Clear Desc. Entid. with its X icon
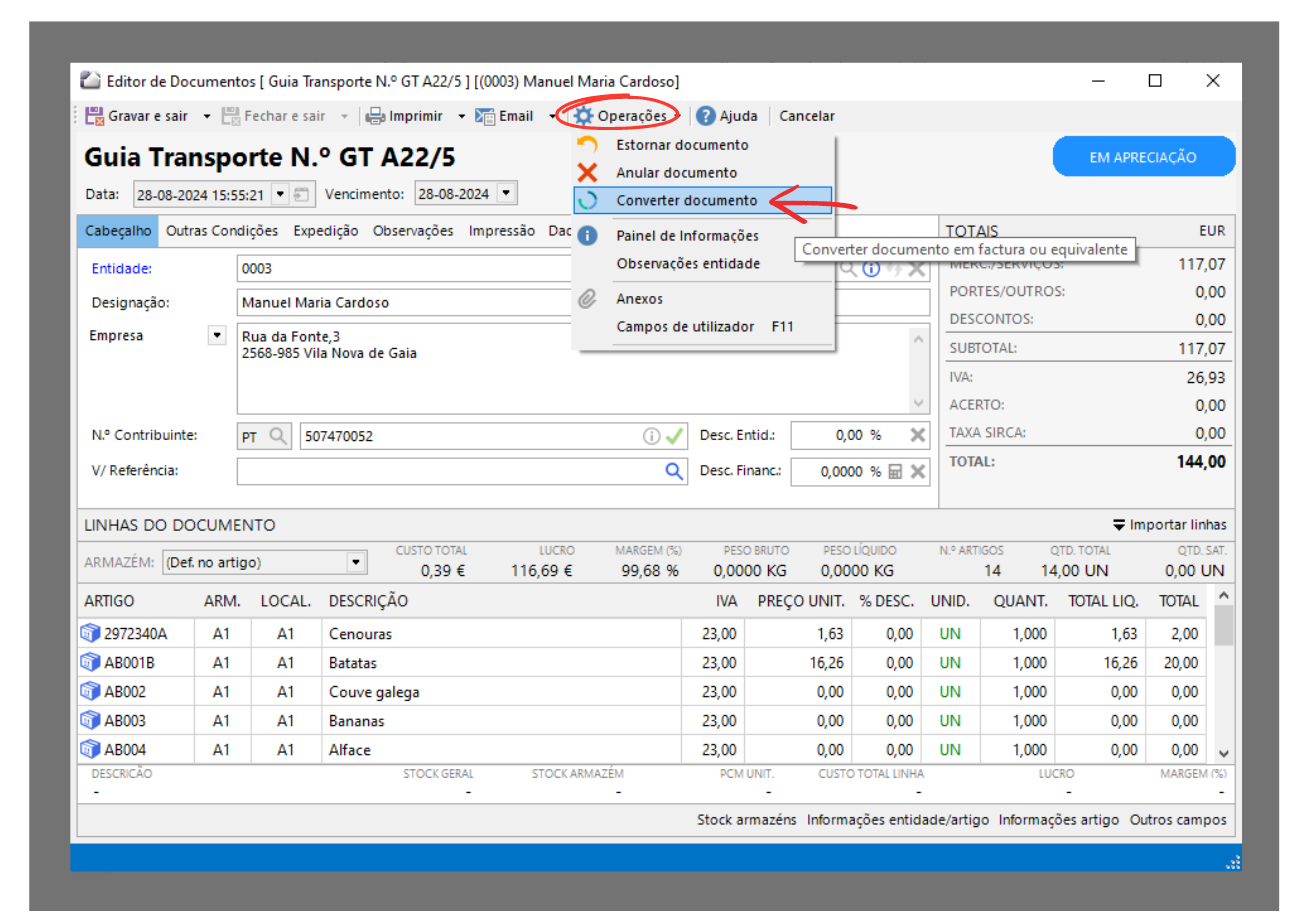 click(917, 435)
